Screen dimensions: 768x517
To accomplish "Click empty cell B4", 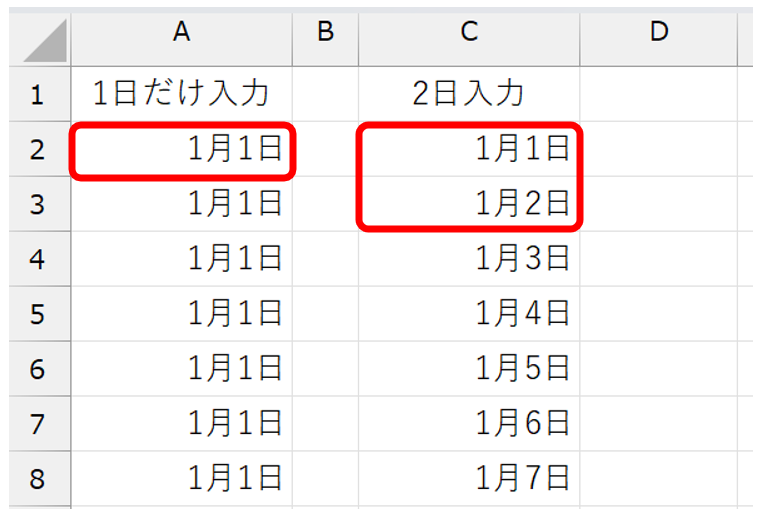I will coord(325,259).
